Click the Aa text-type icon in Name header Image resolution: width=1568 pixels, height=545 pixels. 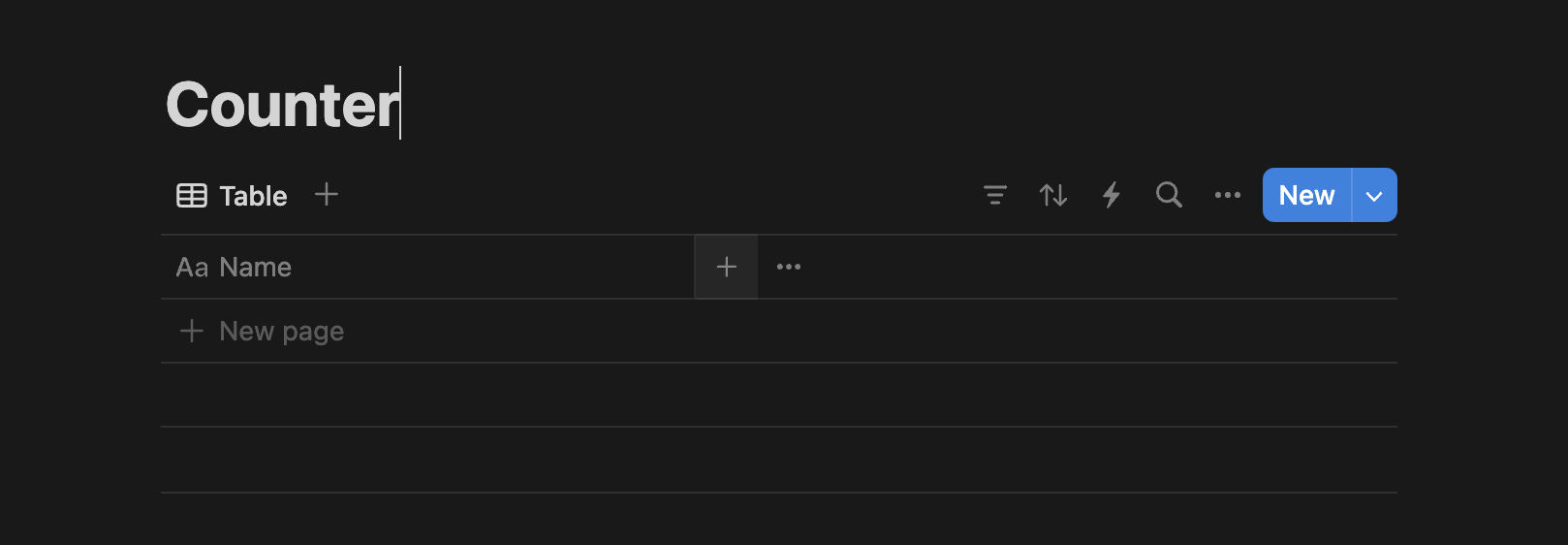(192, 267)
